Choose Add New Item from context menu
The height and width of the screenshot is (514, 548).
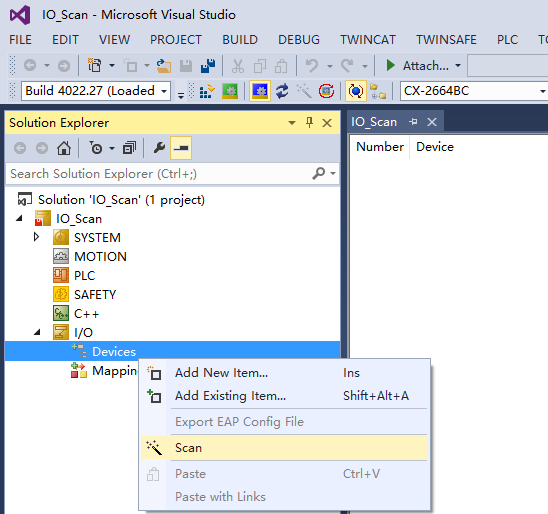tap(284, 373)
